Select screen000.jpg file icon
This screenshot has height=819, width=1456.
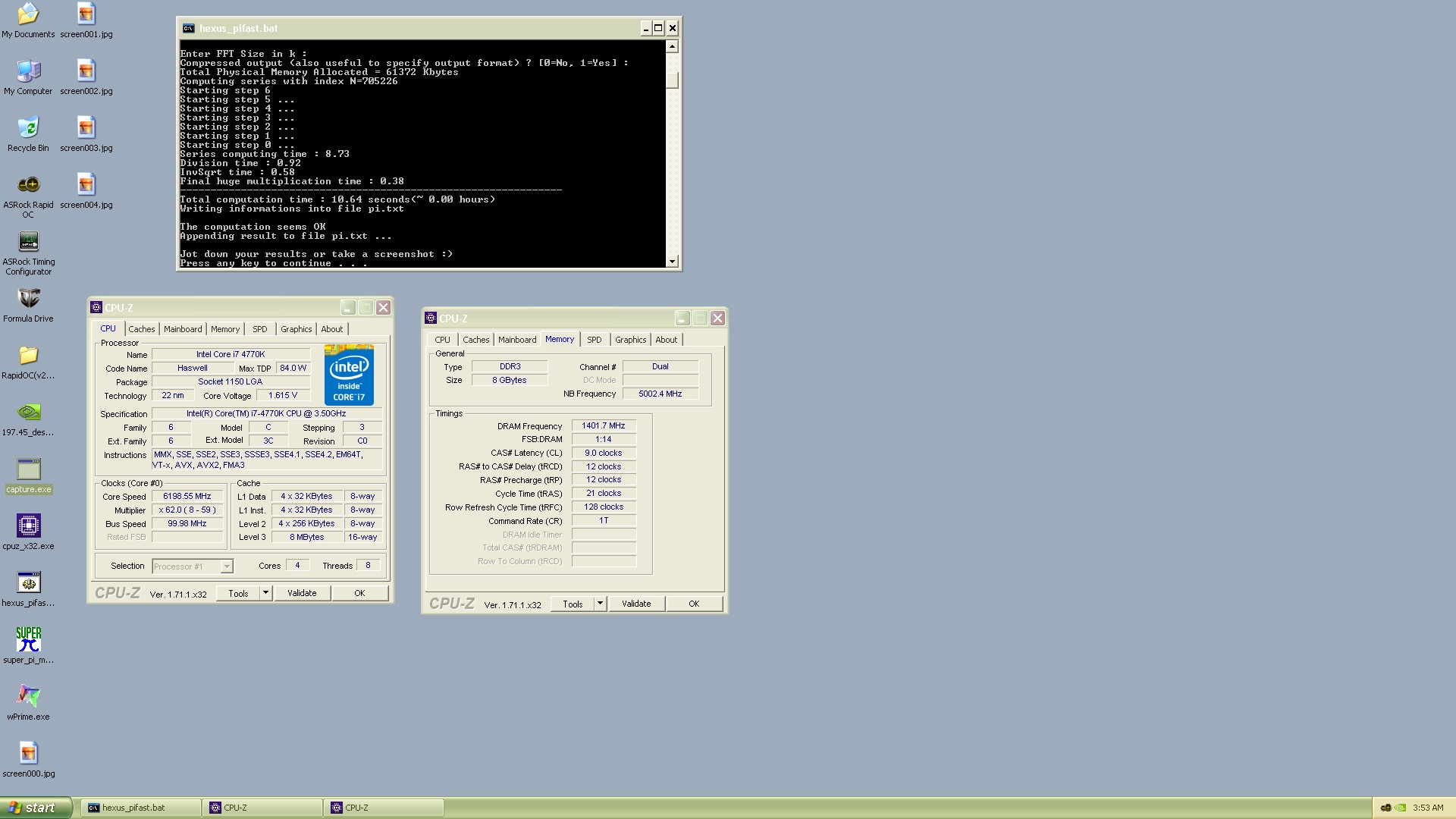(x=28, y=760)
